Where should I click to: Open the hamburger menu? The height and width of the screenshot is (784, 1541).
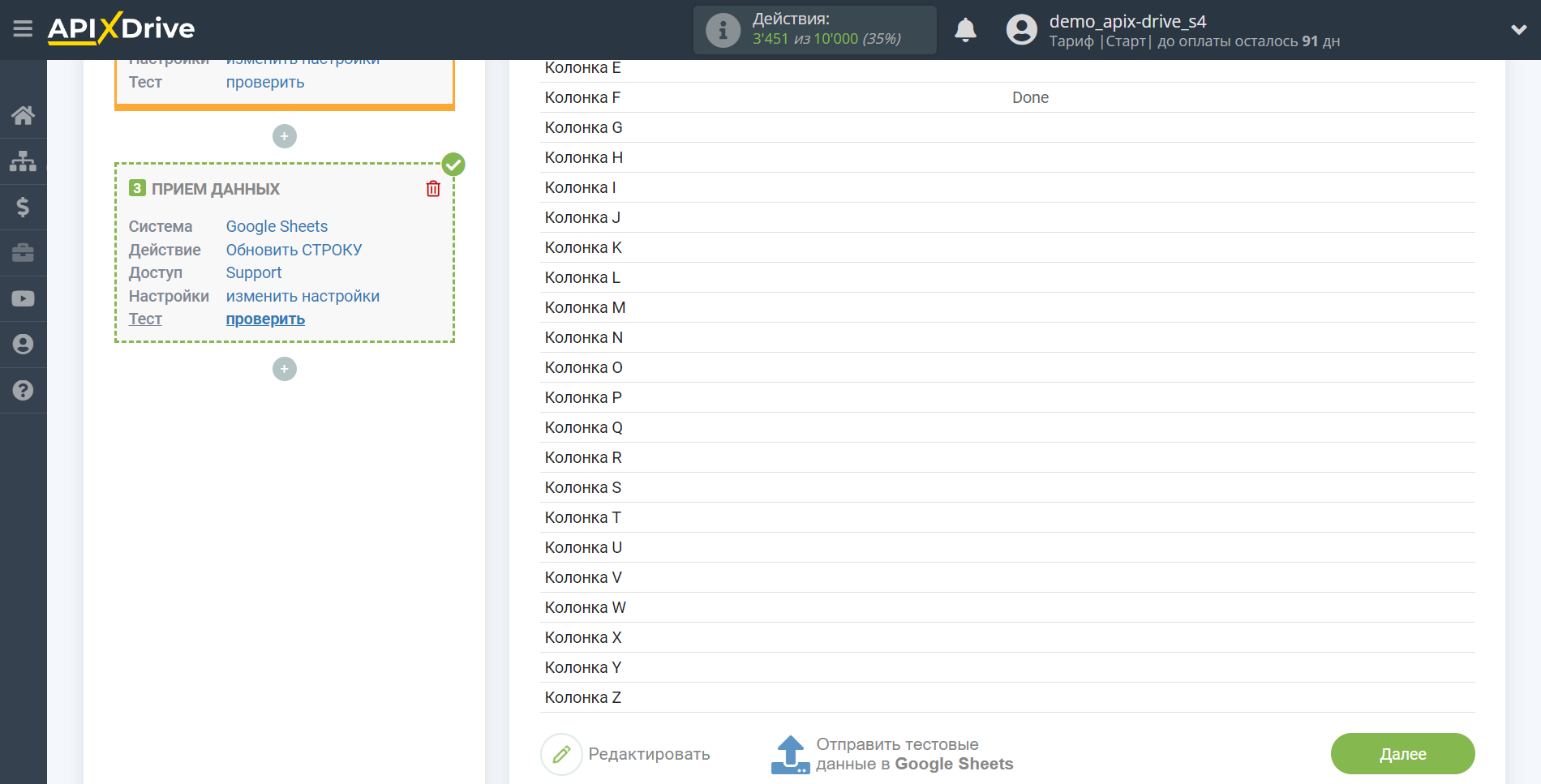(23, 29)
